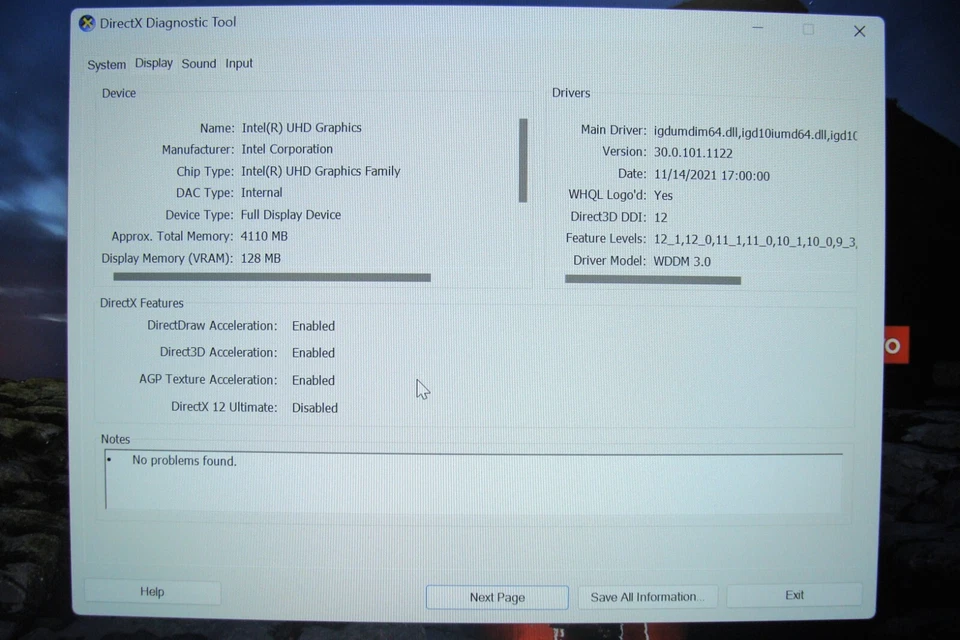This screenshot has width=960, height=640.
Task: Click the Help button
Action: 152,592
